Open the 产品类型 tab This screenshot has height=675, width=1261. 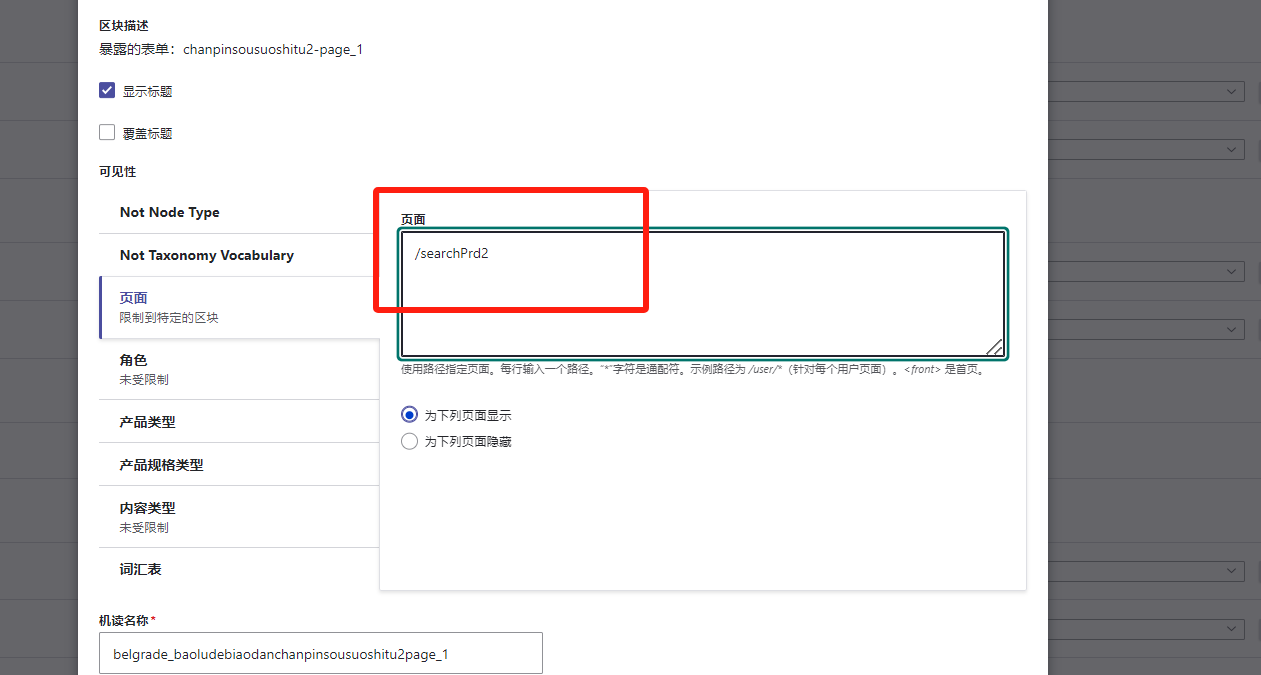[239, 422]
